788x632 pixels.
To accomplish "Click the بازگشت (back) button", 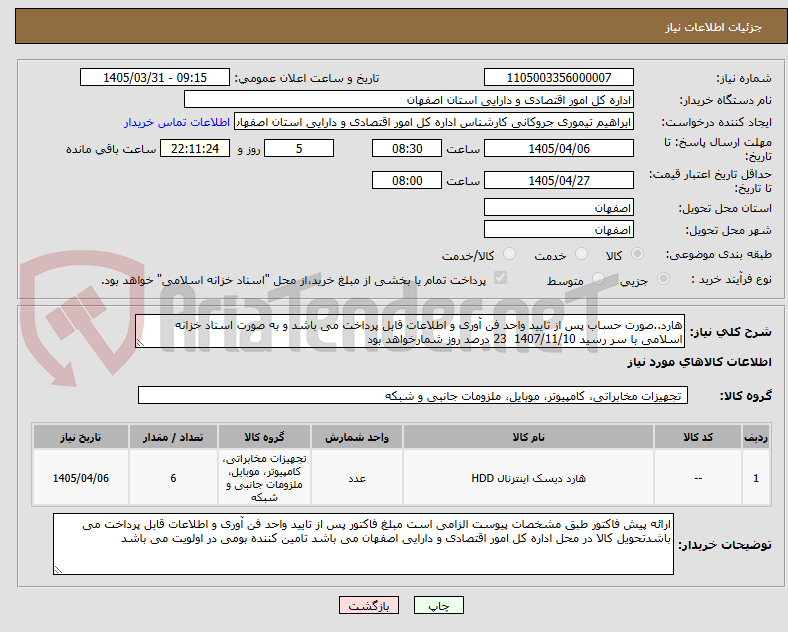I will 369,605.
